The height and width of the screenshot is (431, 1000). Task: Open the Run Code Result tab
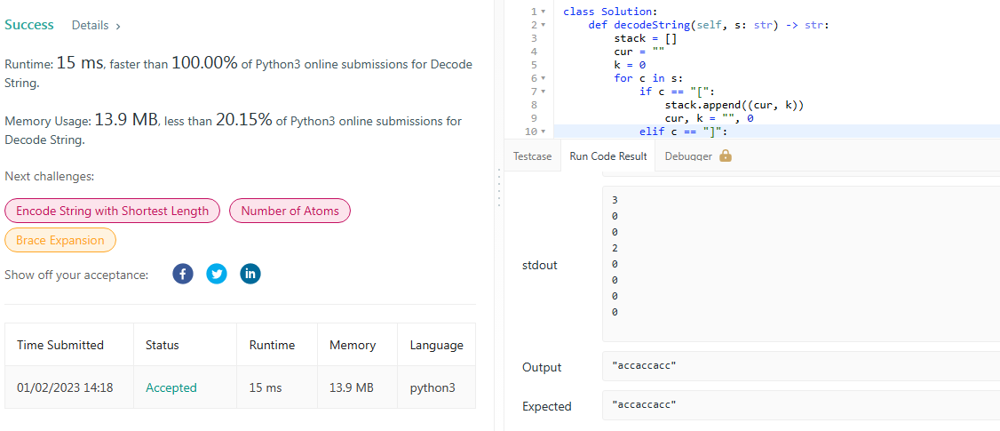608,156
